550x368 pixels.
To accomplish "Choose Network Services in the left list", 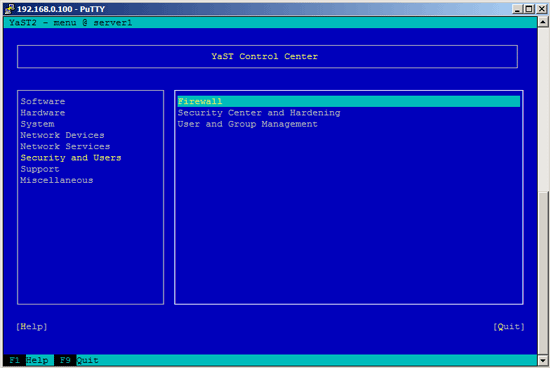I will [x=65, y=146].
